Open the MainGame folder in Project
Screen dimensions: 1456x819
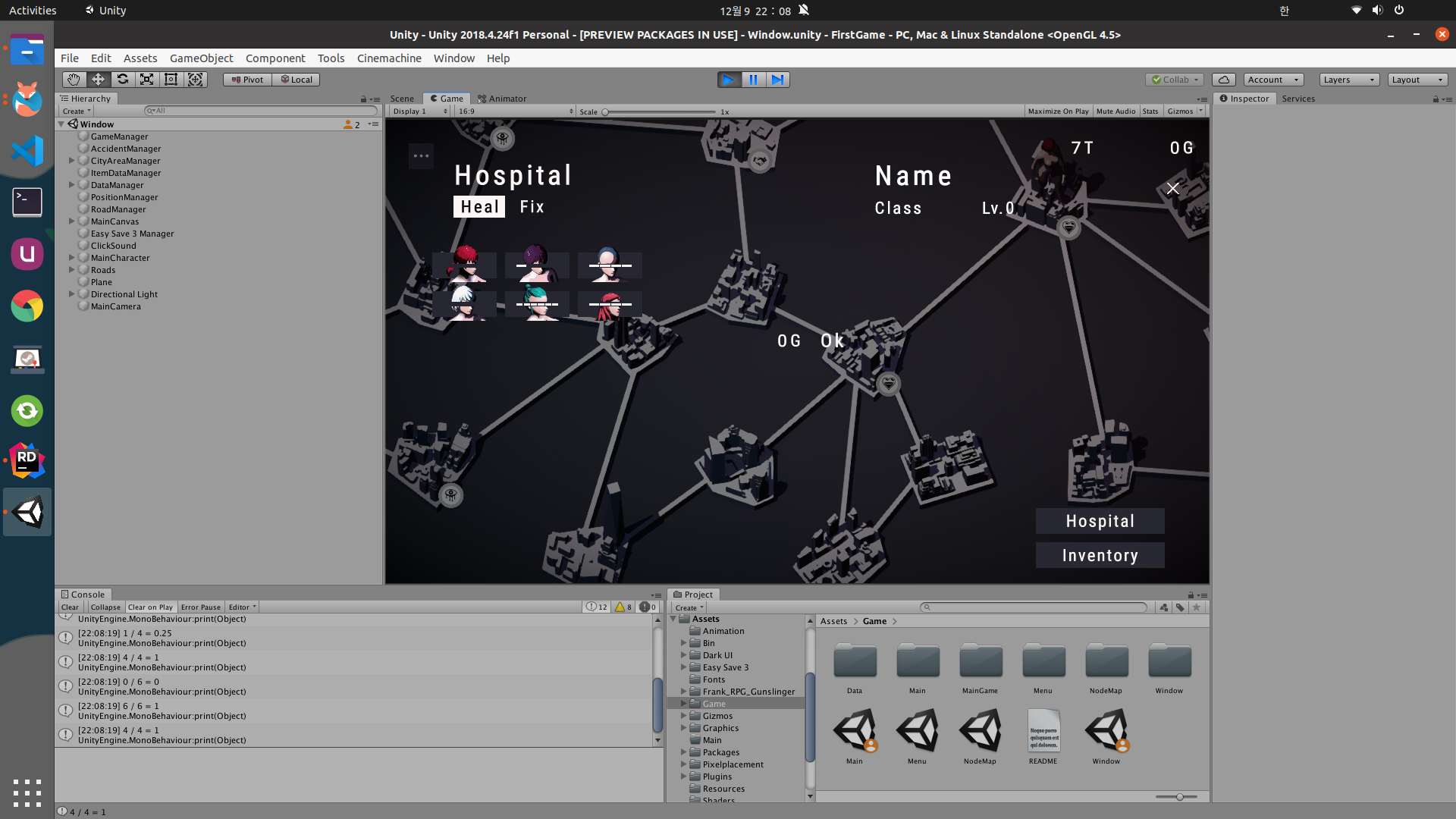tap(980, 667)
